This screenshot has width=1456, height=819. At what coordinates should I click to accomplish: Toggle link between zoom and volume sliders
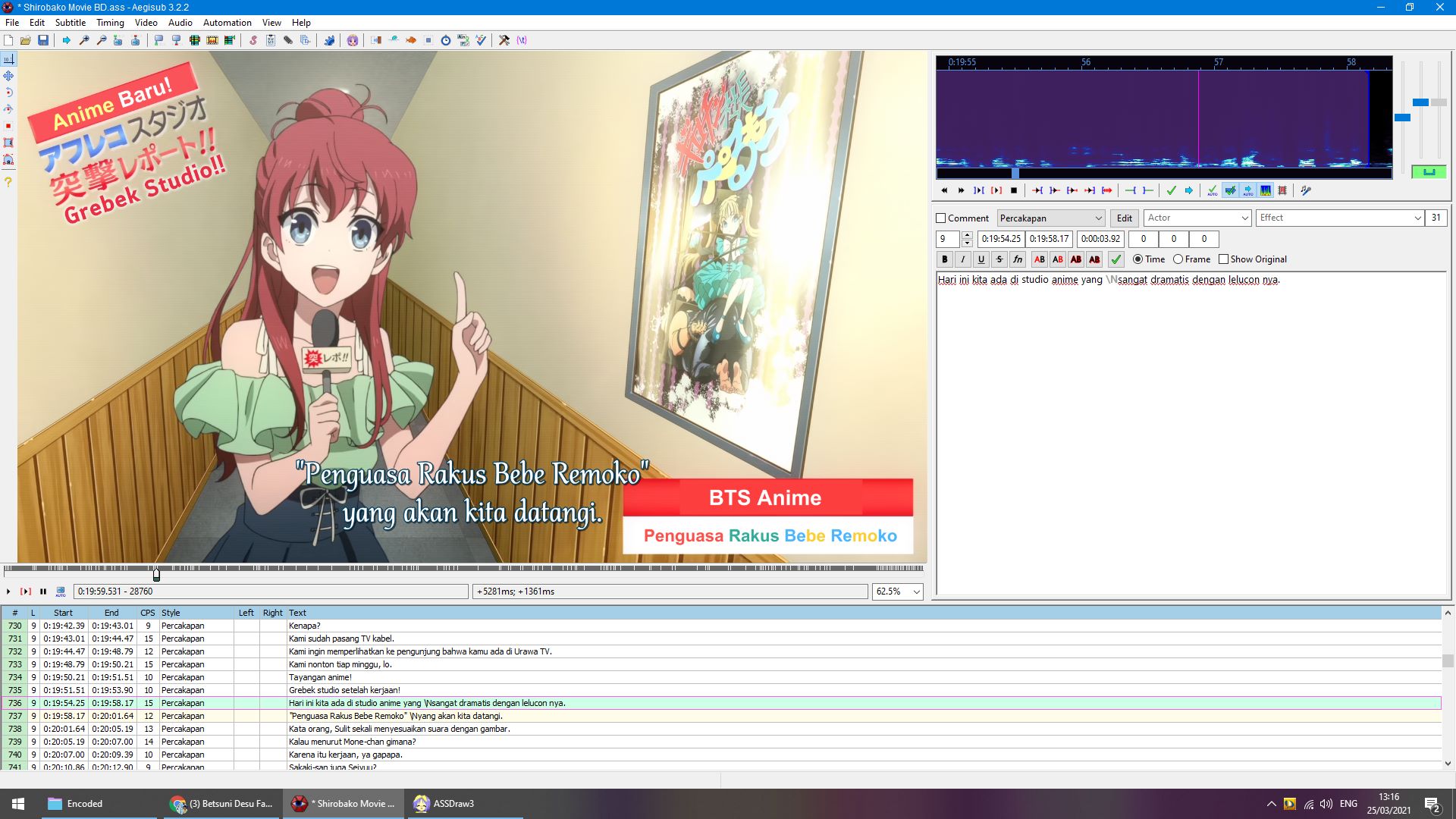1429,172
